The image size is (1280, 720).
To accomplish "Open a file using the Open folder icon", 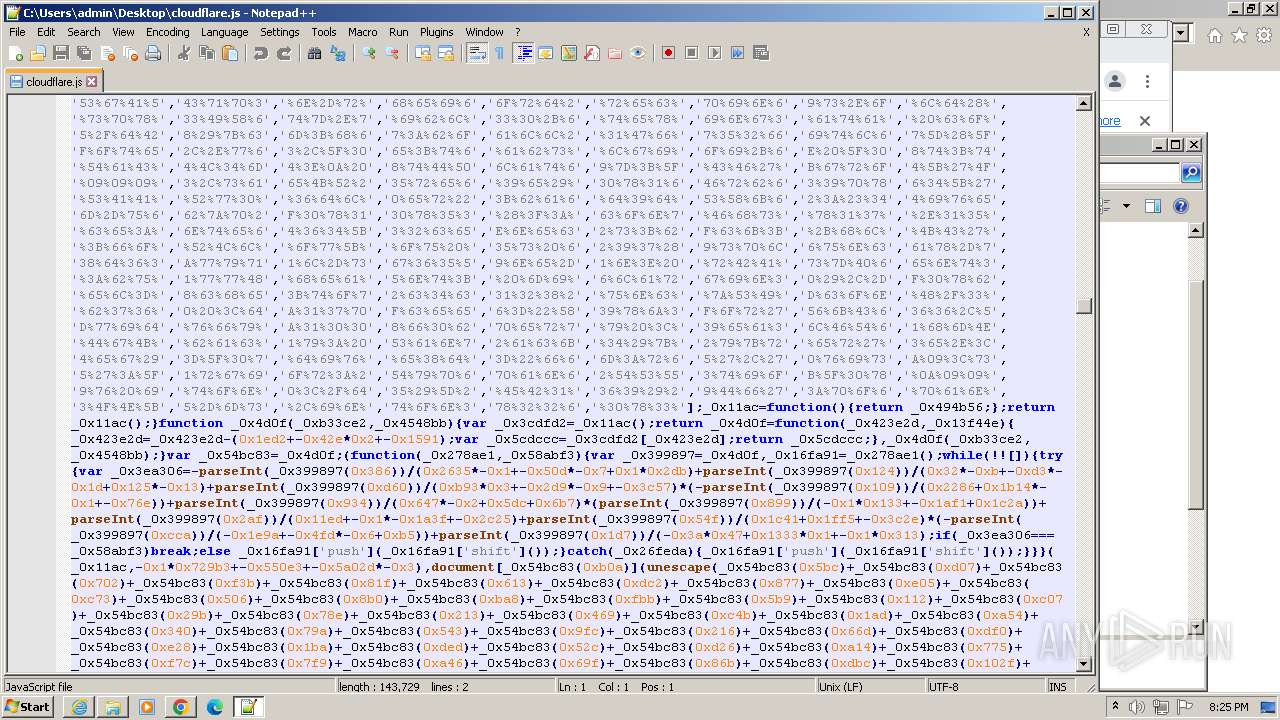I will [38, 53].
